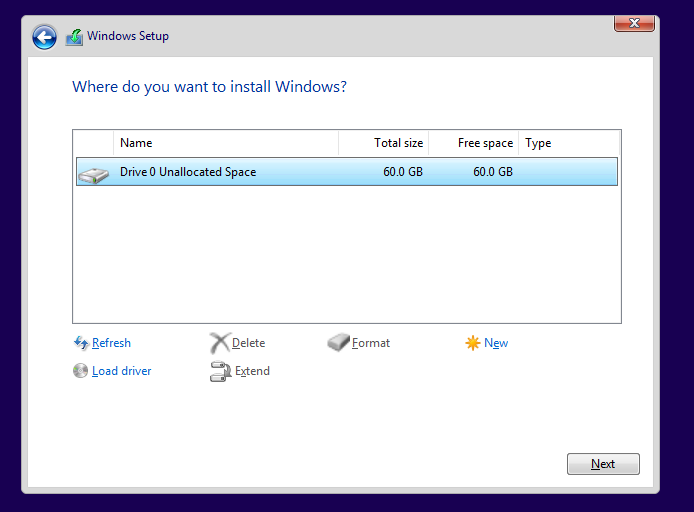Viewport: 694px width, 512px height.
Task: Click the 60.0 GB free space value
Action: (x=493, y=172)
